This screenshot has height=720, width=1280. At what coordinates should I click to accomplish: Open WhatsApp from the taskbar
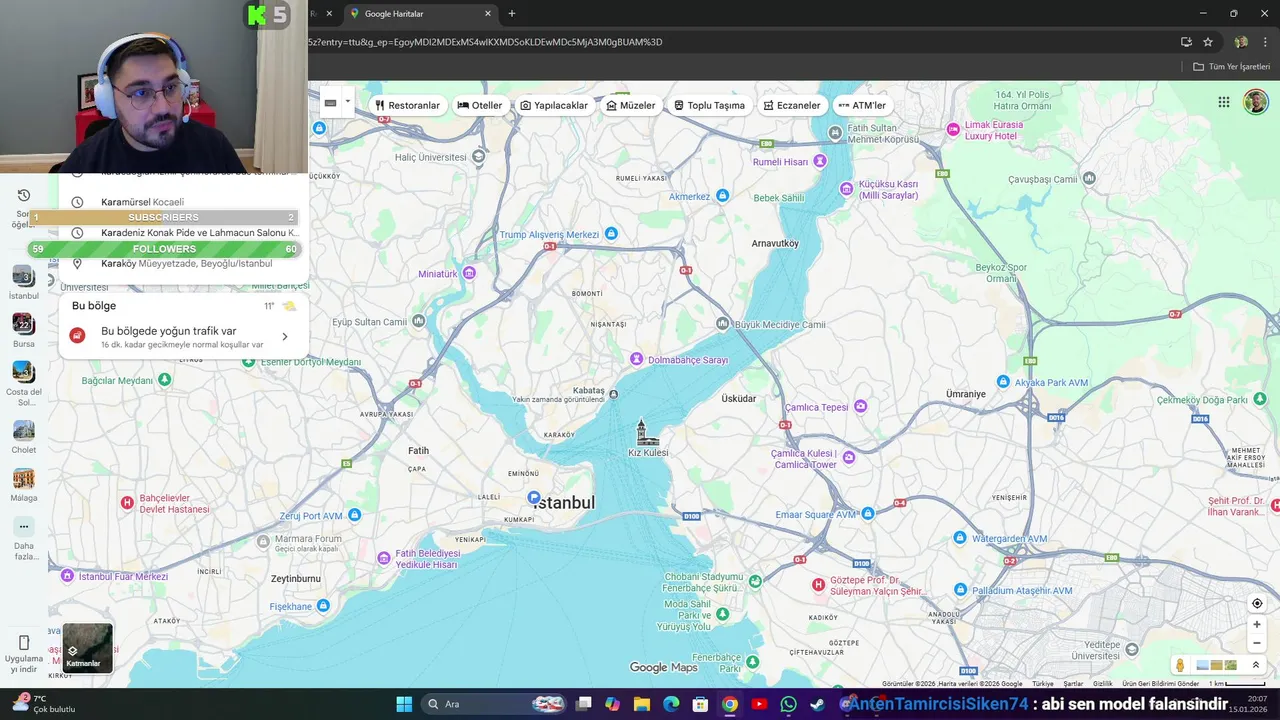point(788,704)
